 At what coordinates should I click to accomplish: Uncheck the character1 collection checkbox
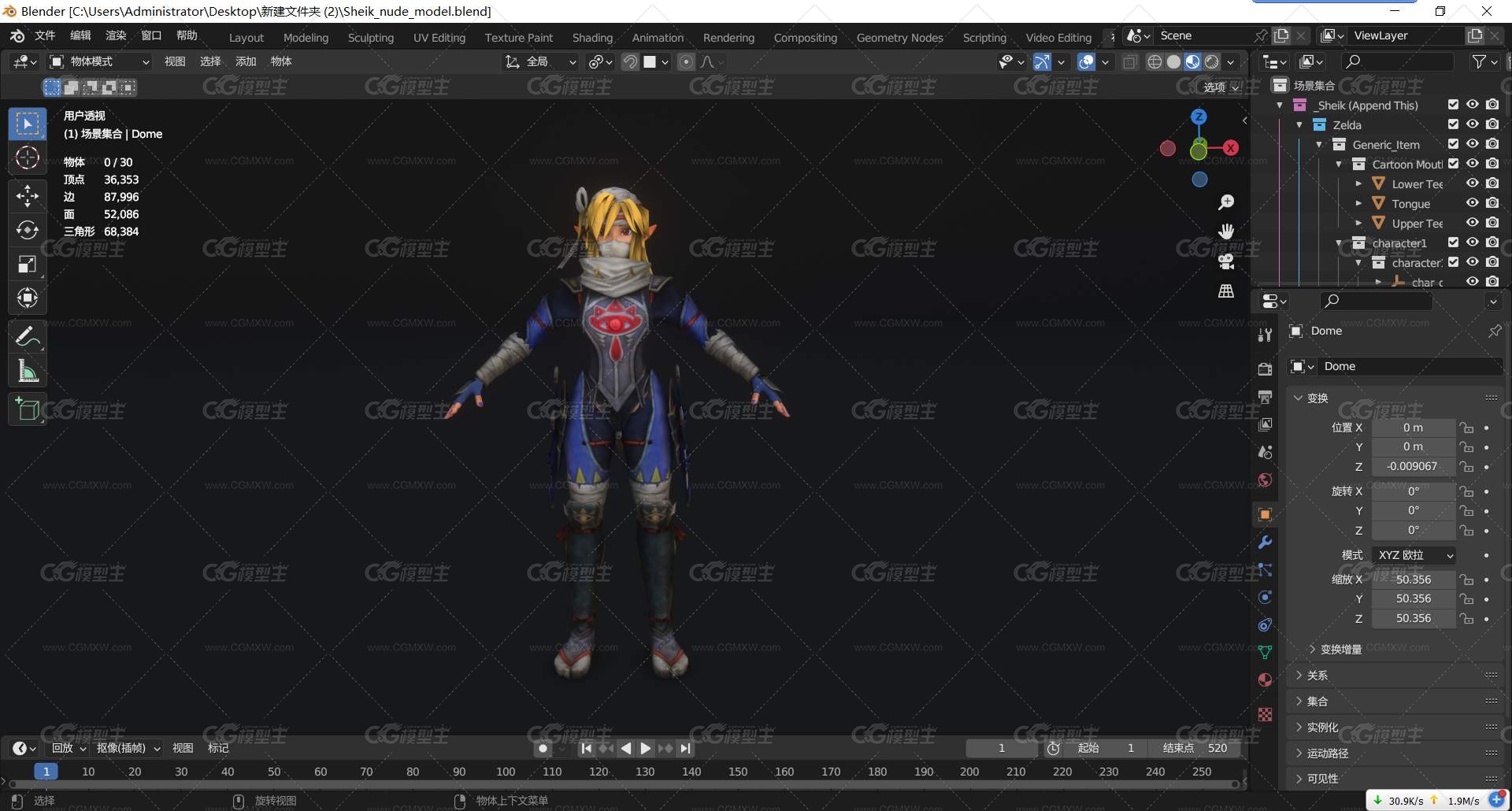coord(1453,243)
